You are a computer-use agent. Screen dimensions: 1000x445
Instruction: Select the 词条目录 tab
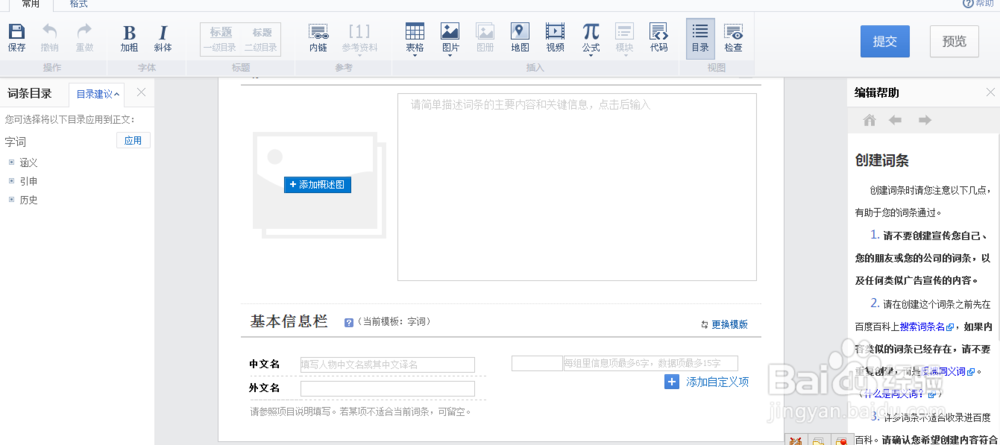tap(29, 94)
